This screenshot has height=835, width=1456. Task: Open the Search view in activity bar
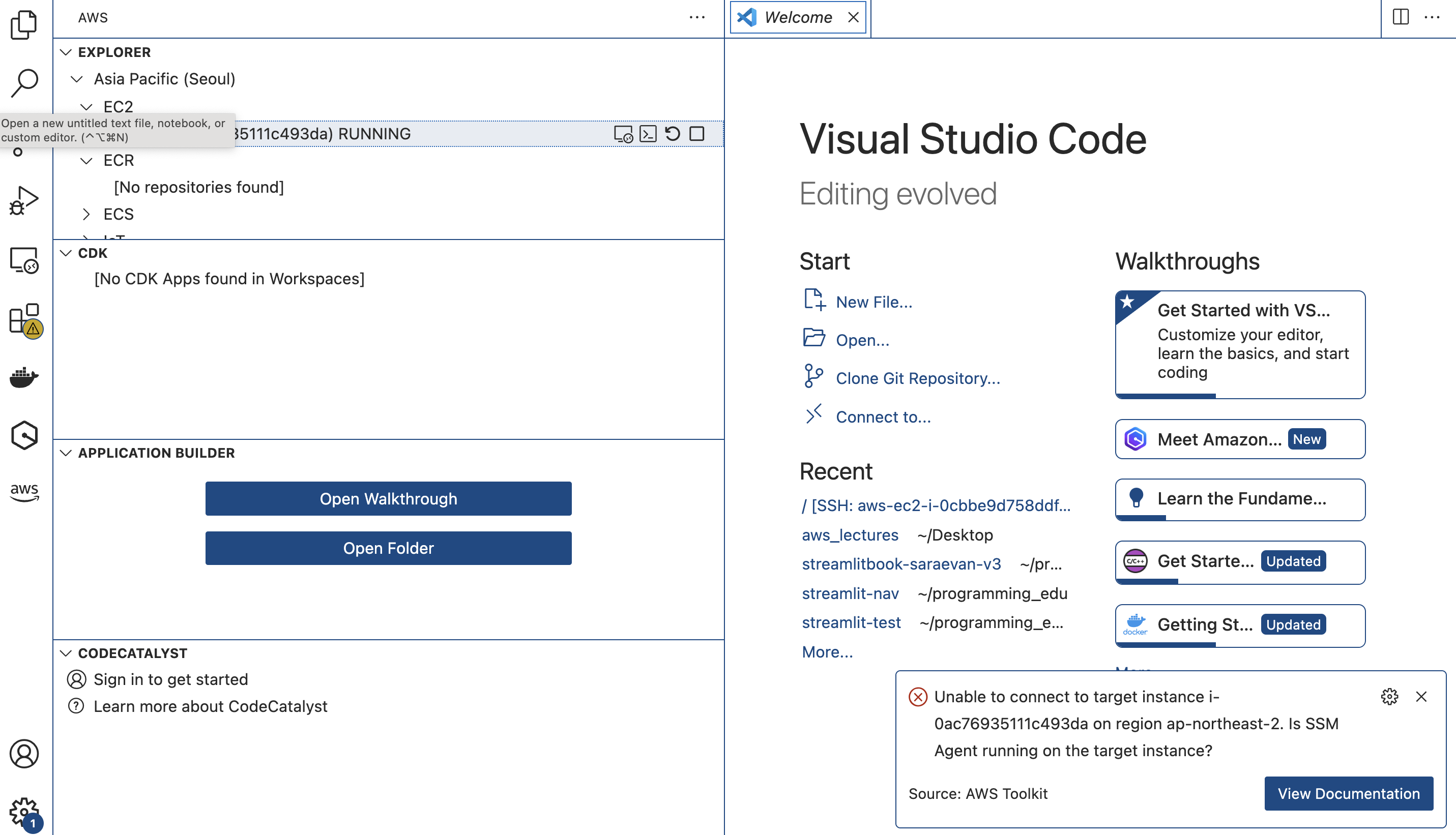click(x=24, y=83)
